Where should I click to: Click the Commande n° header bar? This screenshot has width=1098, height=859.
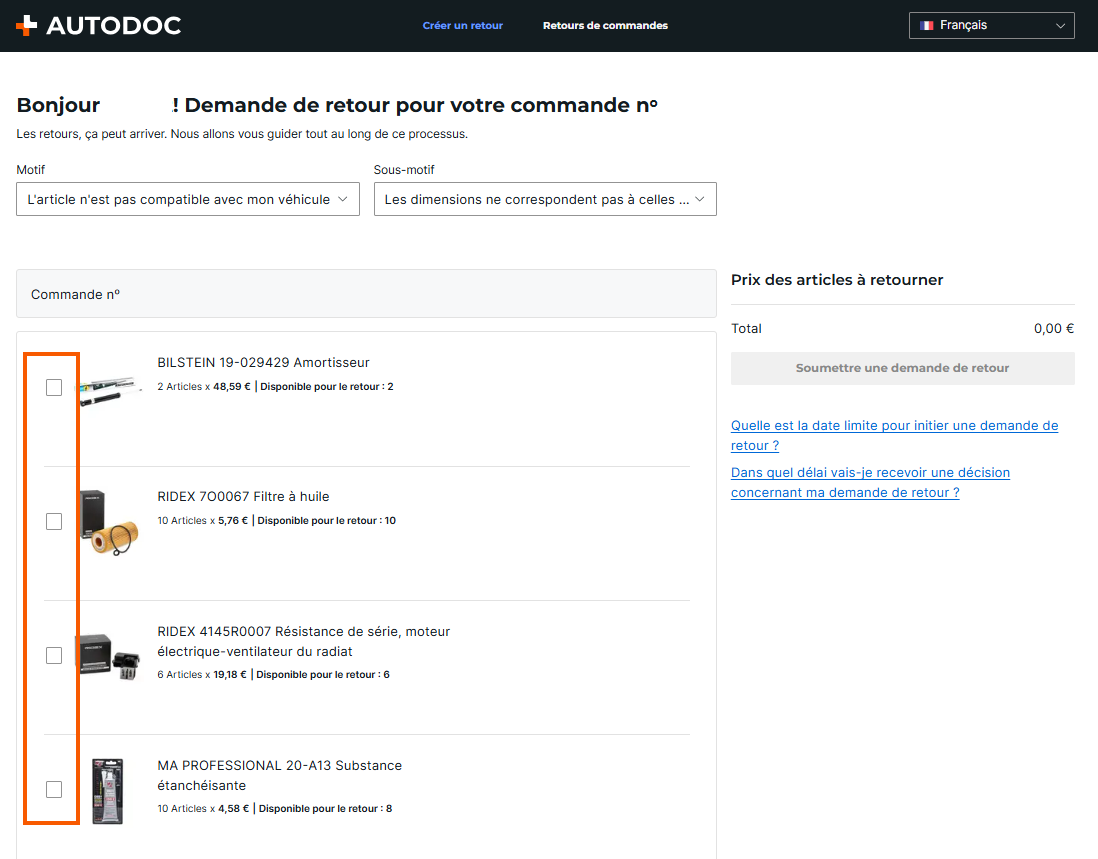coord(366,294)
